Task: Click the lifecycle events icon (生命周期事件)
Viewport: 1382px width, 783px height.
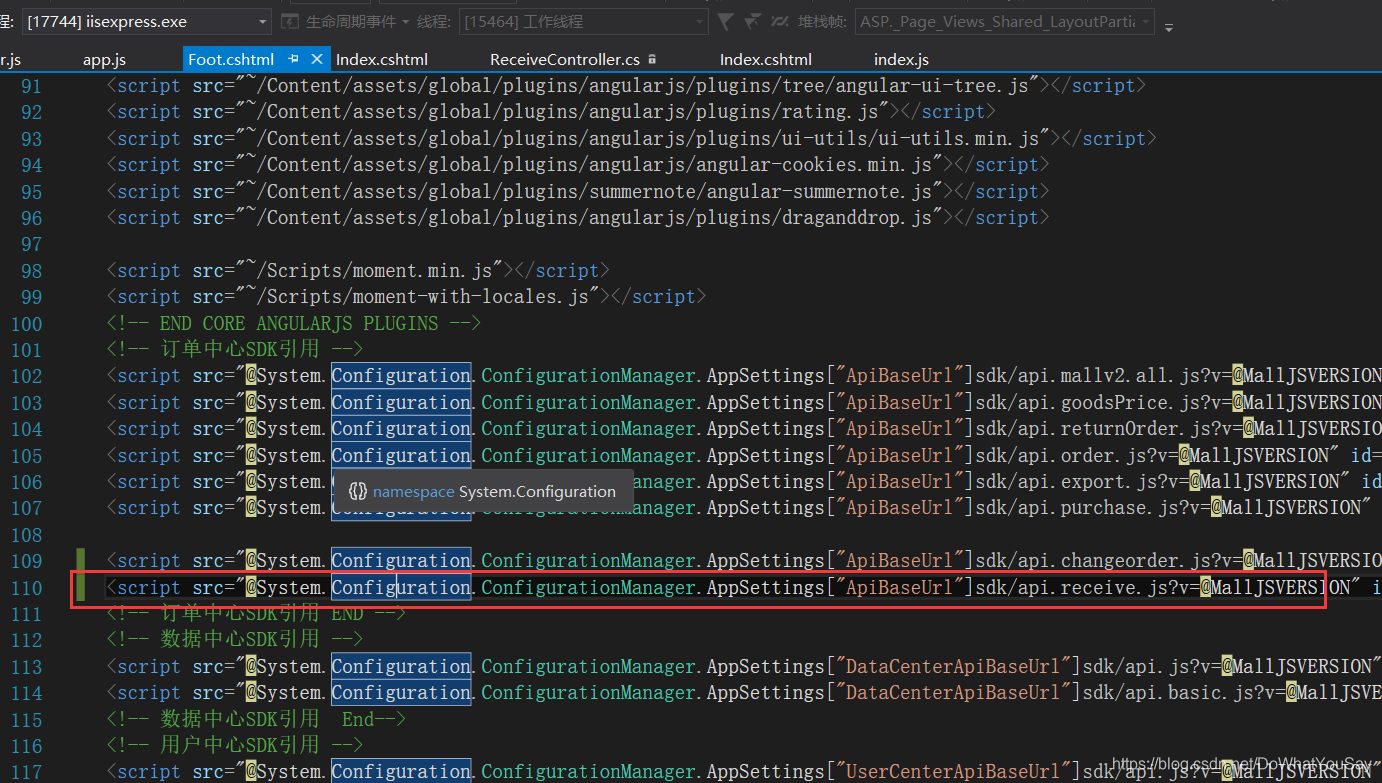Action: [289, 21]
